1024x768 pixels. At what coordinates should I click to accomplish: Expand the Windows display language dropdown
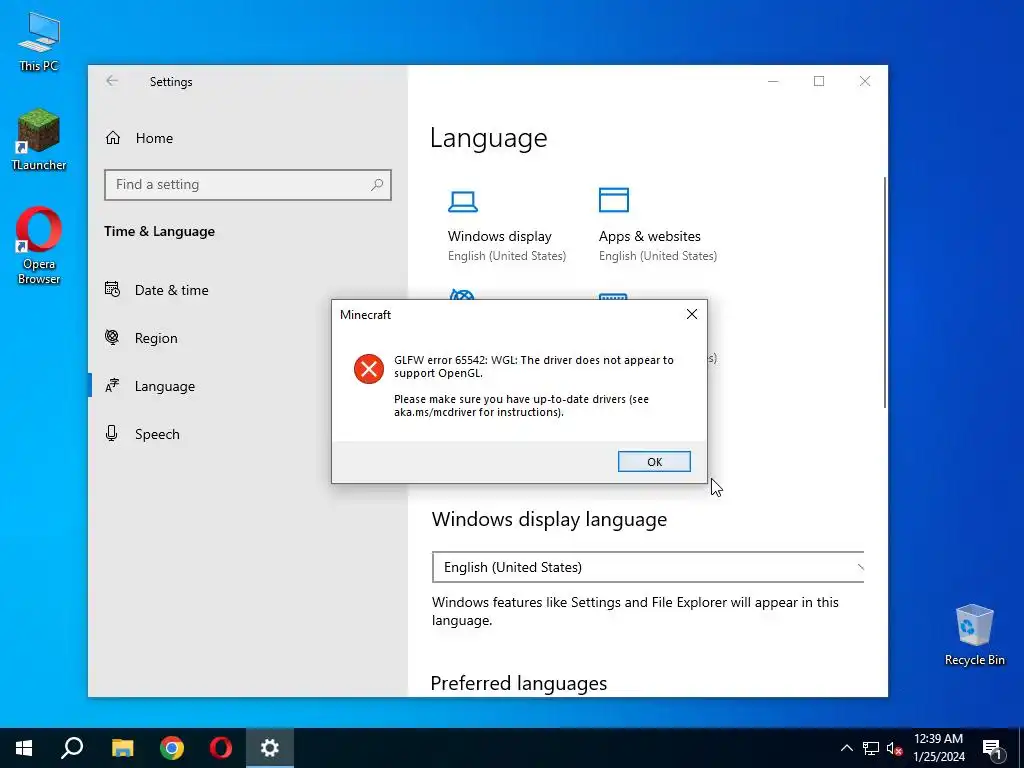[x=648, y=568]
